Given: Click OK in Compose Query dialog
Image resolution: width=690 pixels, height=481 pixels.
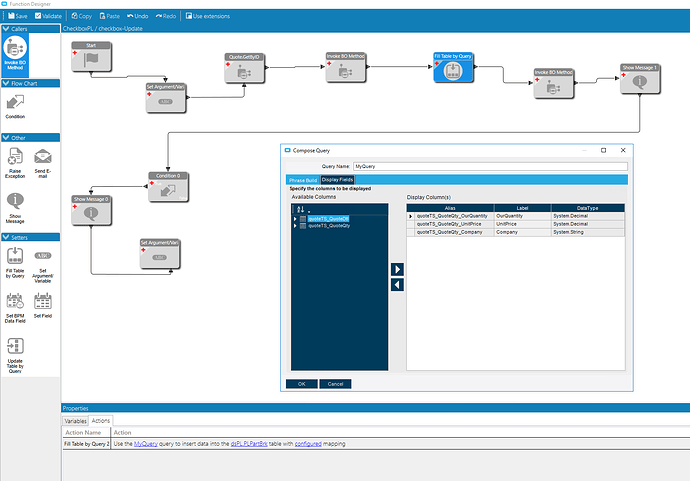Looking at the screenshot, I should pyautogui.click(x=301, y=384).
